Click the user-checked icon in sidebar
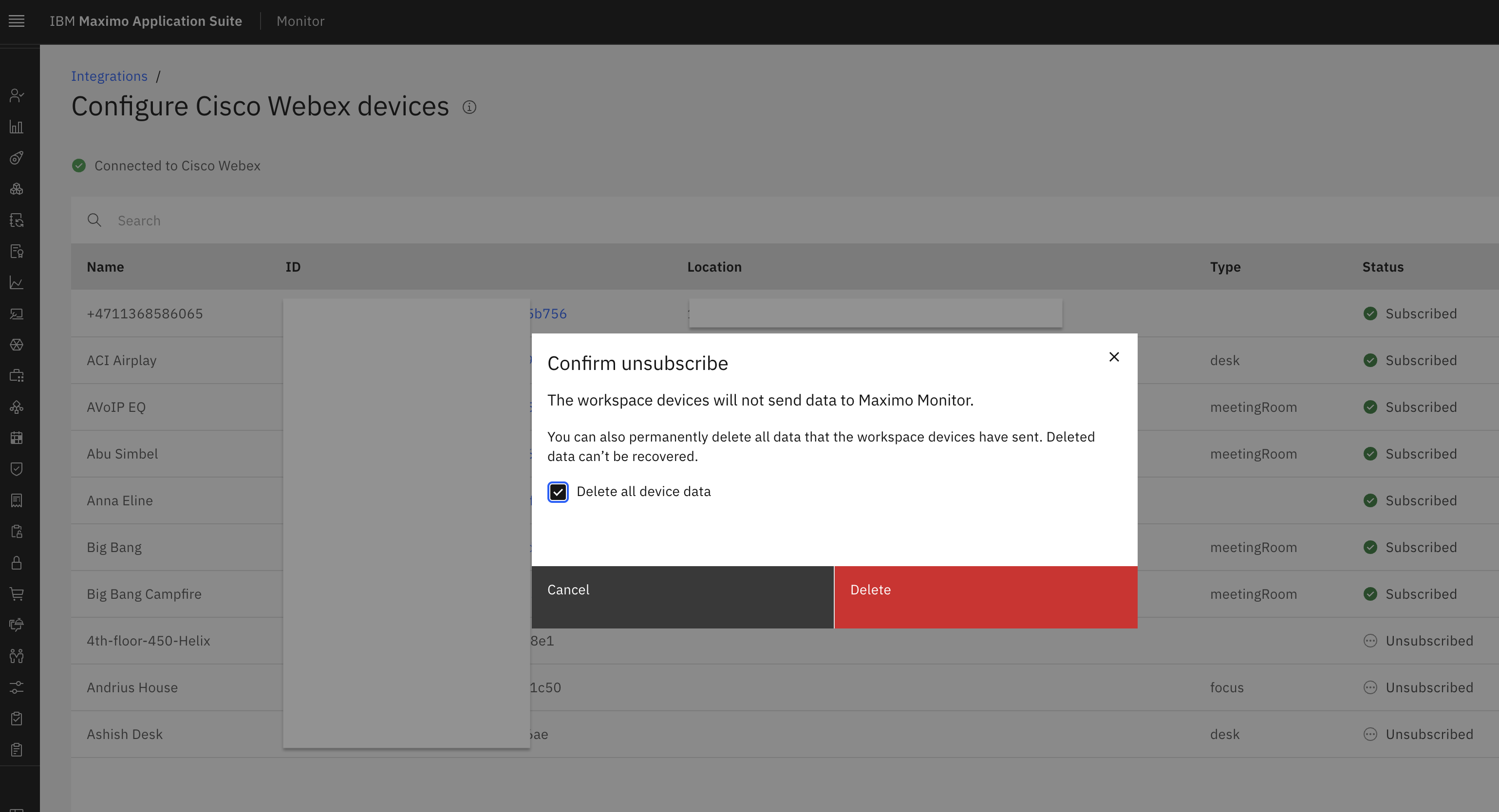This screenshot has height=812, width=1499. [16, 95]
